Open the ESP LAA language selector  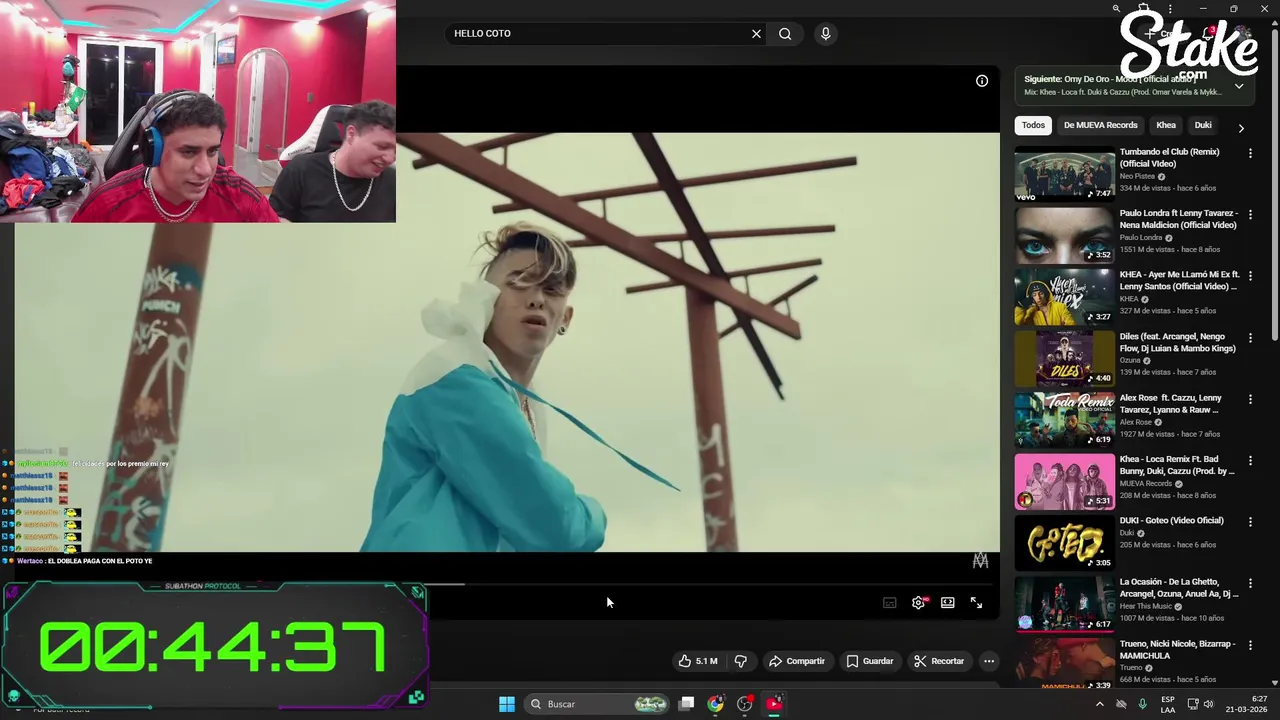click(1168, 704)
